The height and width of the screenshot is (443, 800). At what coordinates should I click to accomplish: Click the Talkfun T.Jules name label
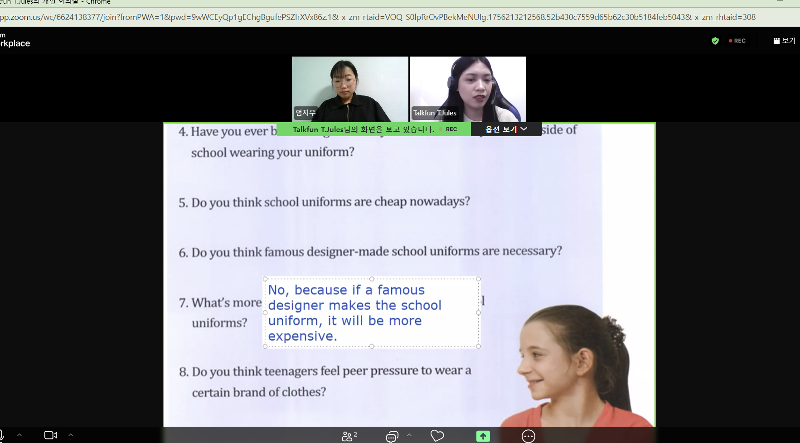coord(434,114)
